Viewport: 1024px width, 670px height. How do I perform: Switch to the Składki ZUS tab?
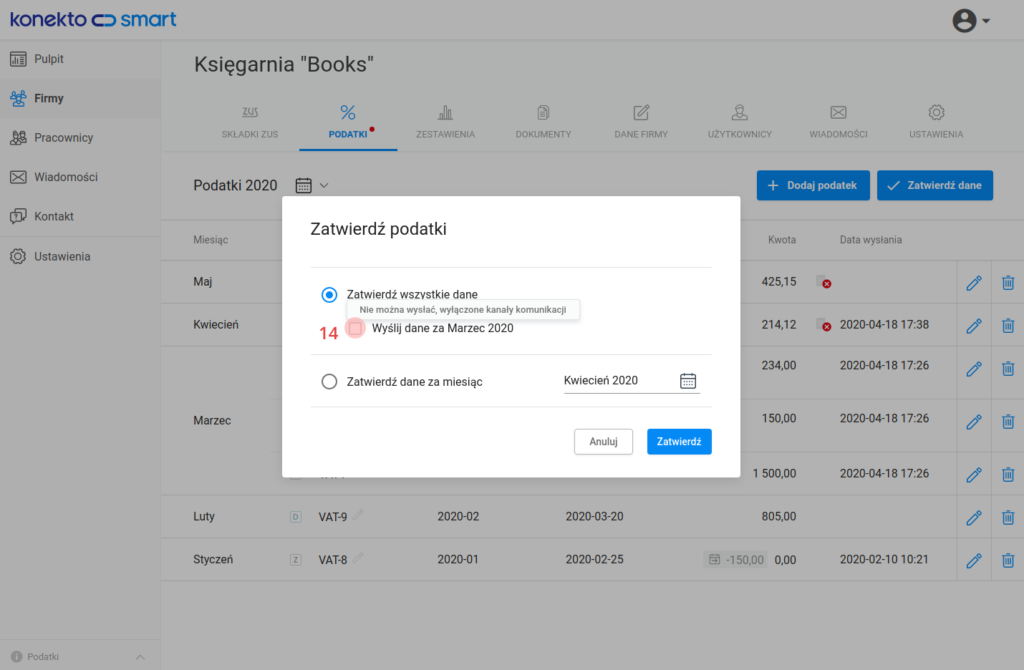pyautogui.click(x=249, y=122)
